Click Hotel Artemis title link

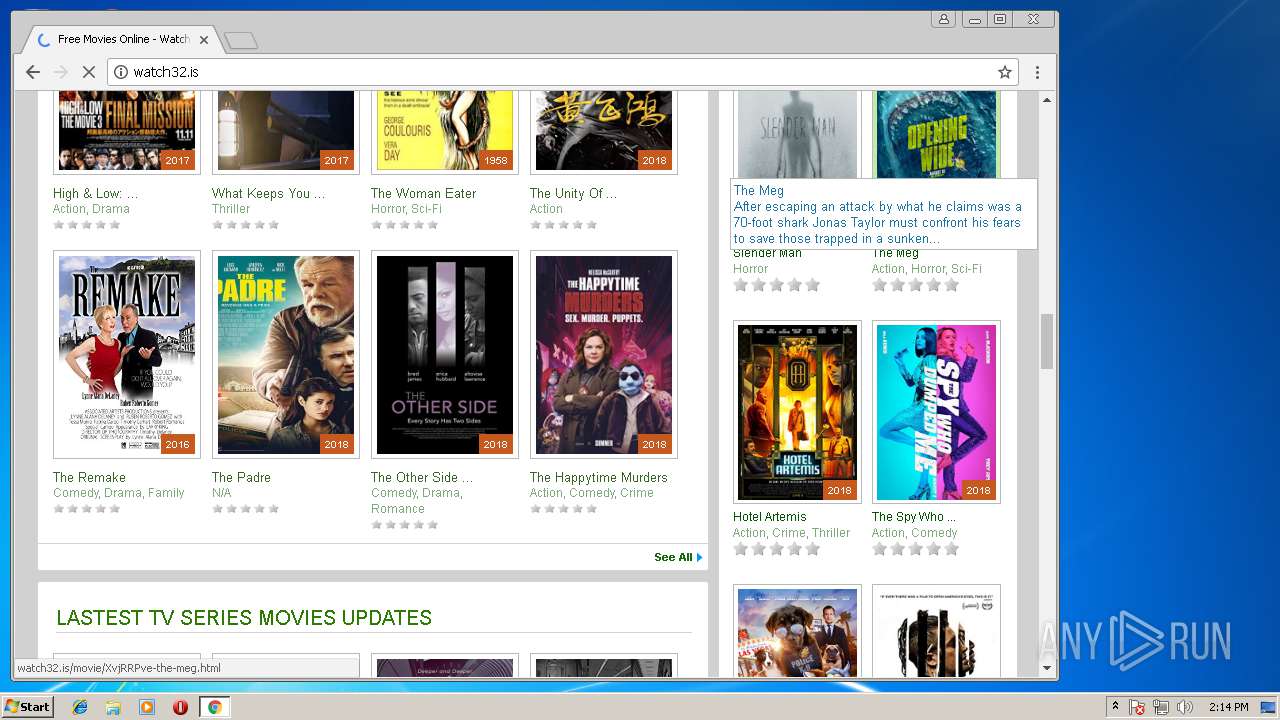pos(769,517)
